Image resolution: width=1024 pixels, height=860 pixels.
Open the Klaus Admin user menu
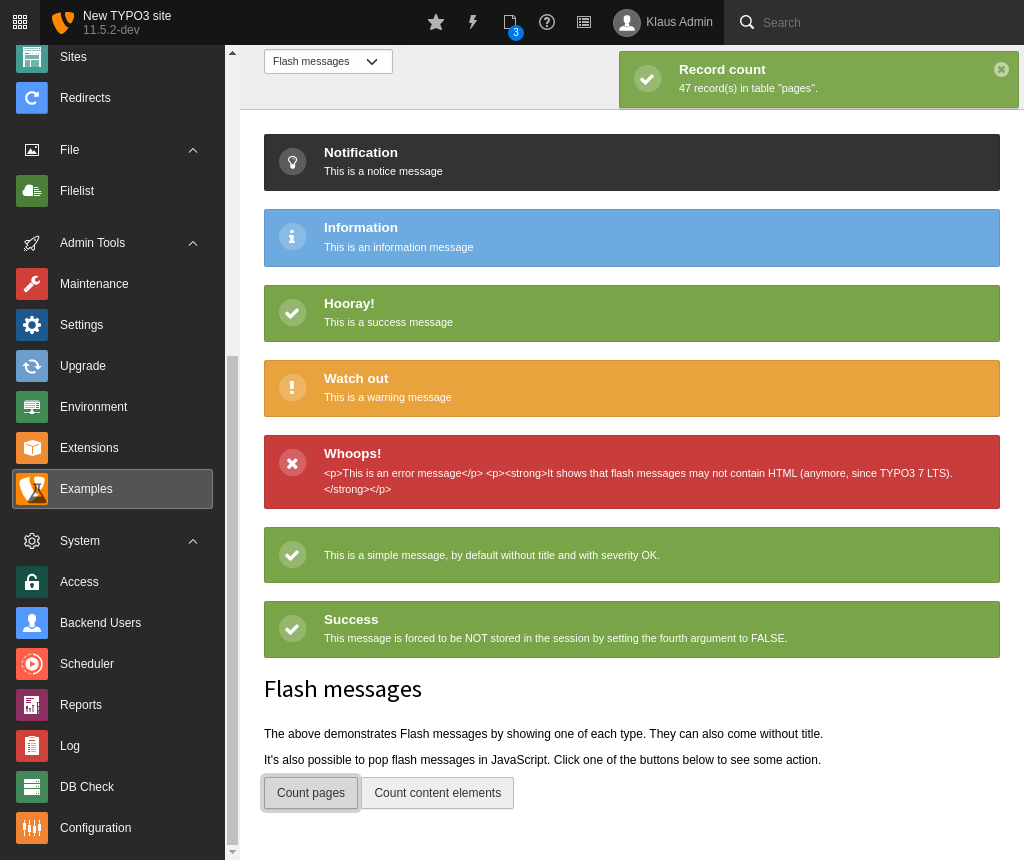664,22
